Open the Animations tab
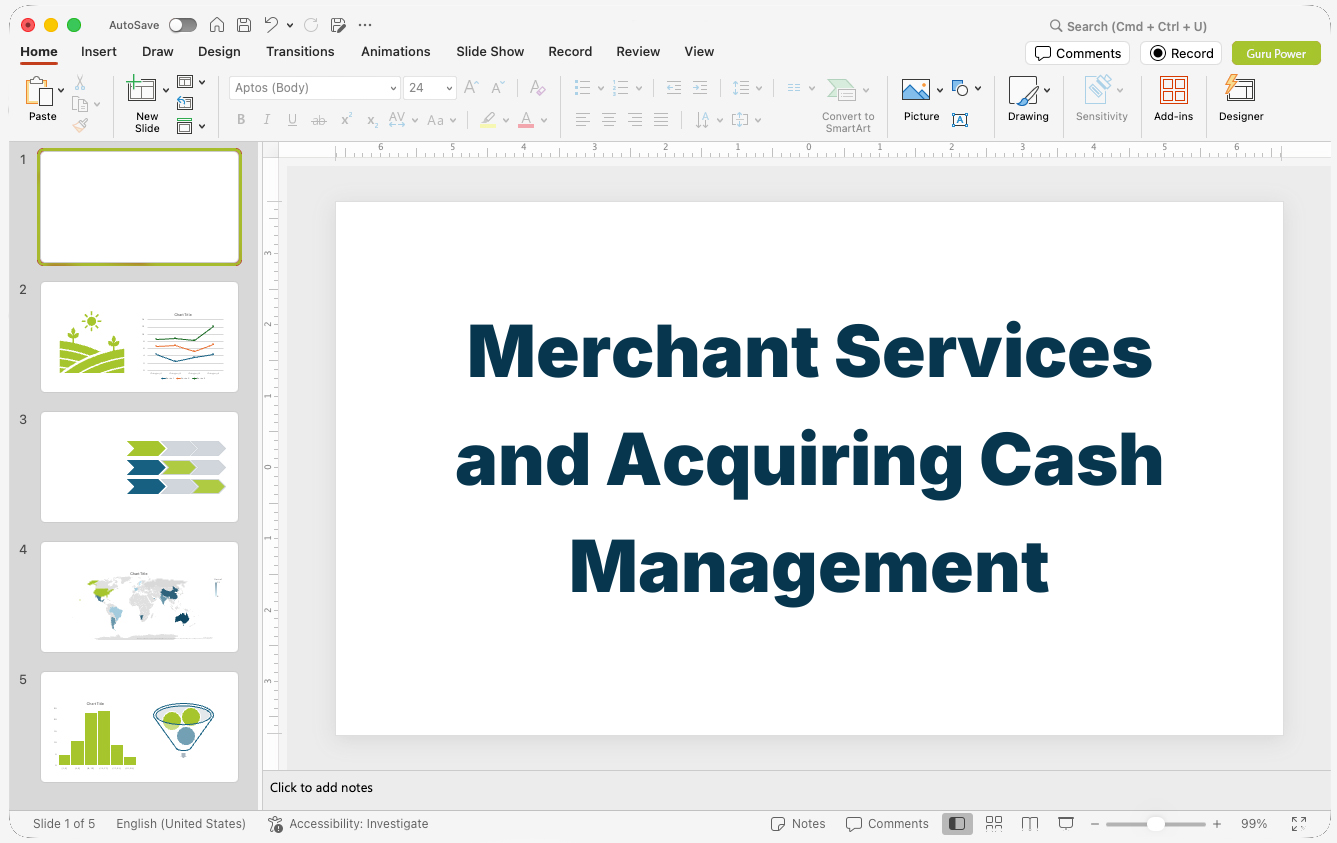Image resolution: width=1337 pixels, height=843 pixels. [396, 52]
